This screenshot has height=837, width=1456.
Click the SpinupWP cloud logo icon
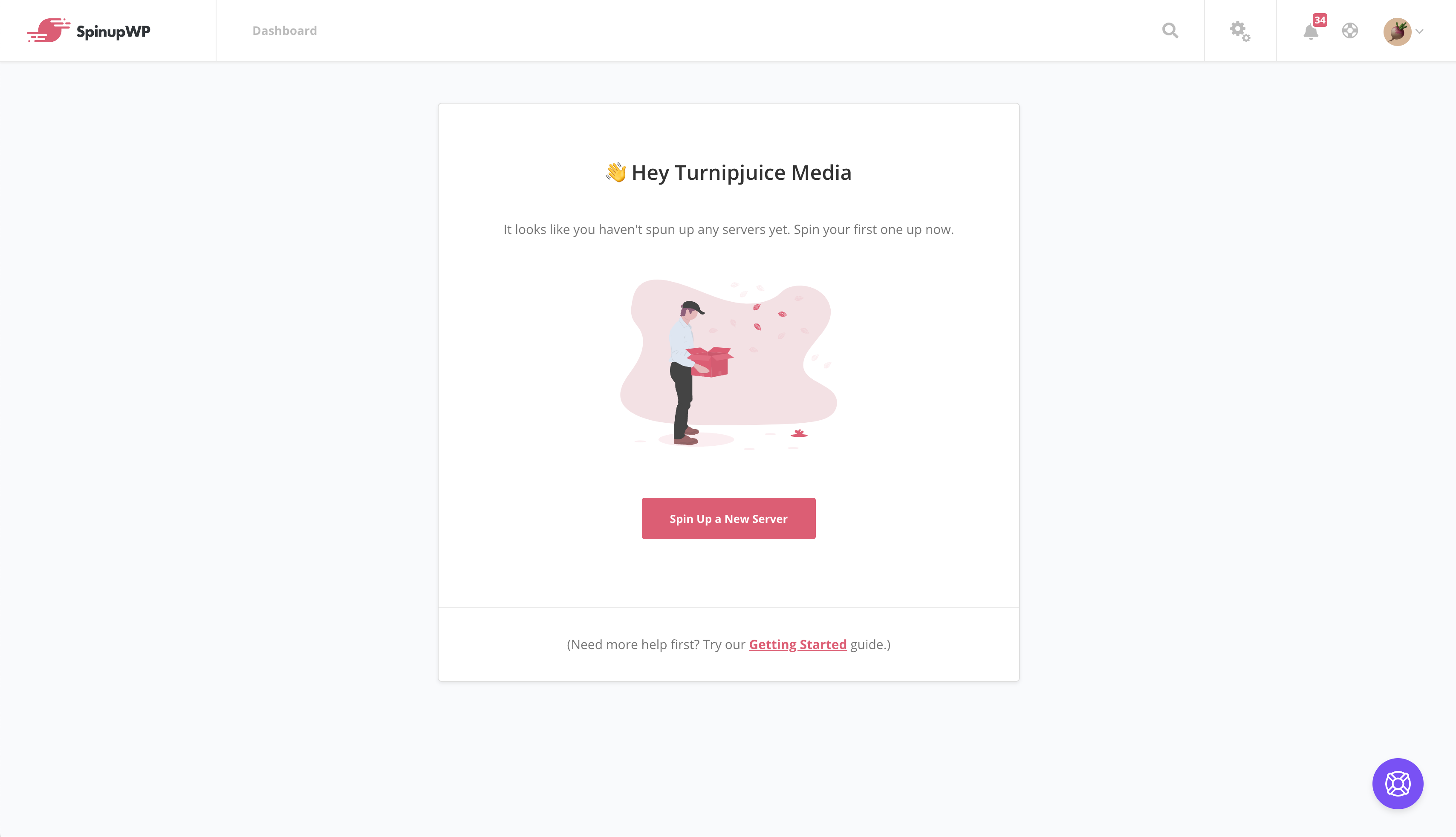click(48, 30)
